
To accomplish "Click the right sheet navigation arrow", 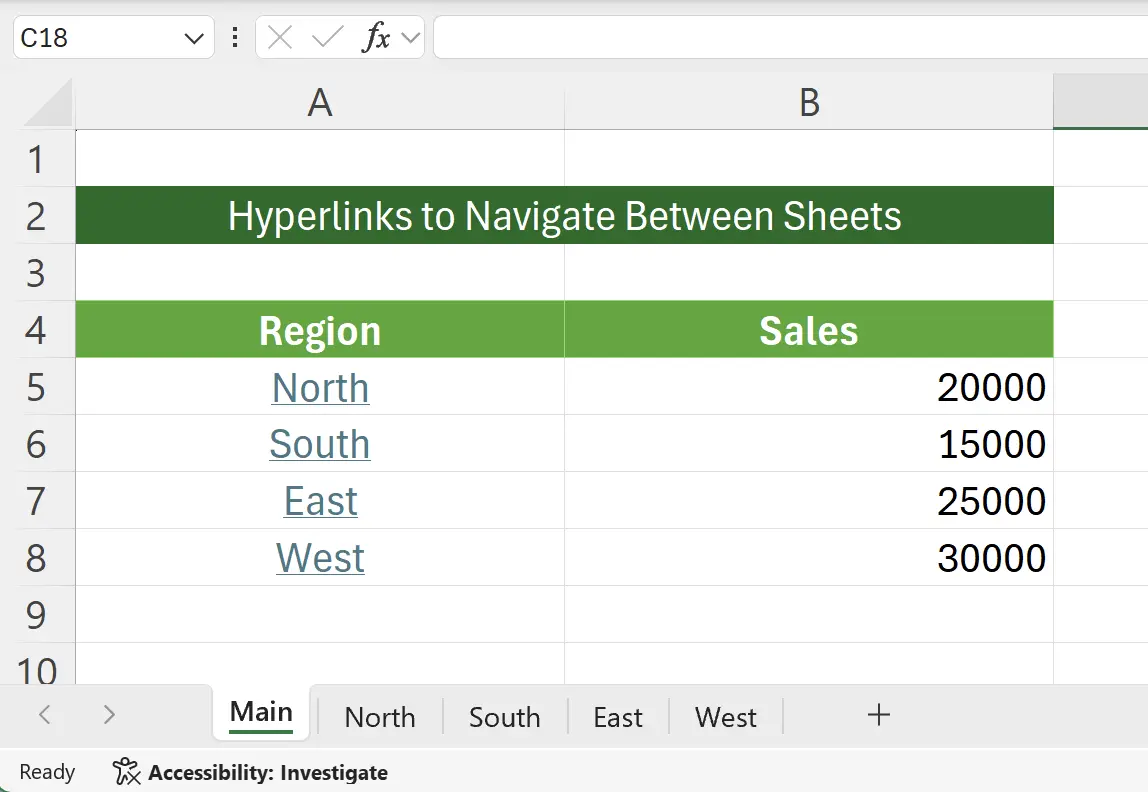I will point(108,715).
